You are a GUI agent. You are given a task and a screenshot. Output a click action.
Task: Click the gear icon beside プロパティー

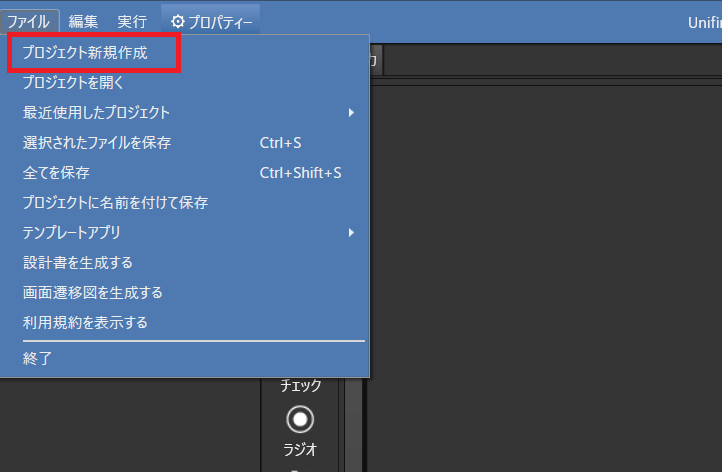[178, 22]
